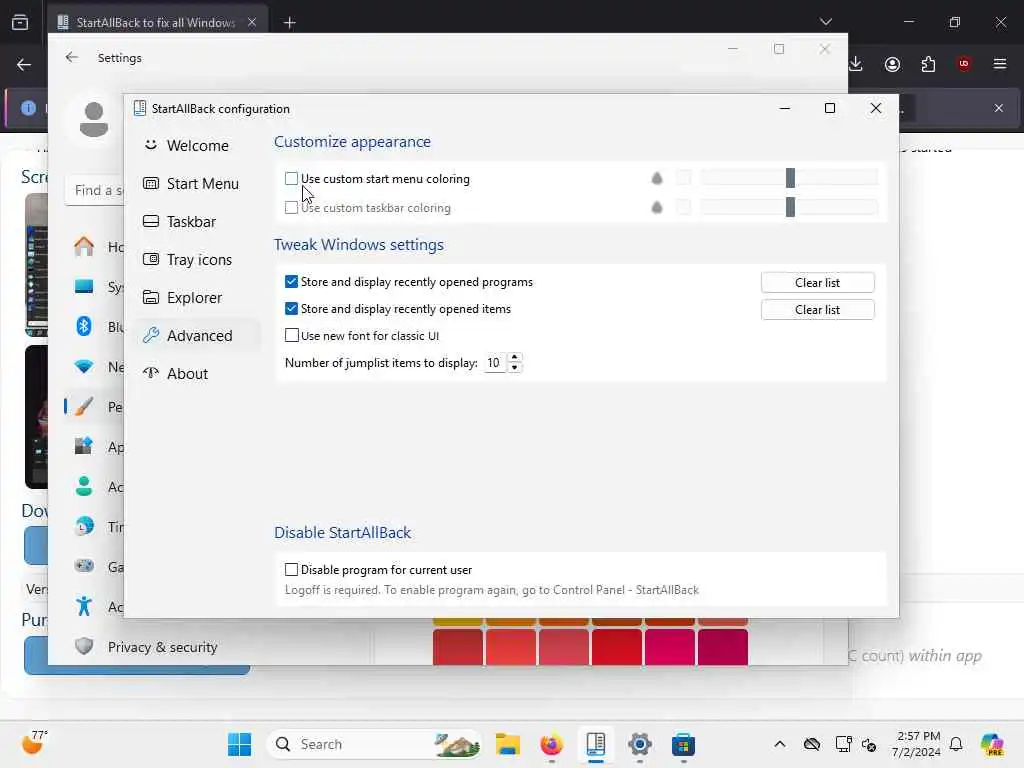1024x768 pixels.
Task: Open a new Firefox tab
Action: click(290, 23)
